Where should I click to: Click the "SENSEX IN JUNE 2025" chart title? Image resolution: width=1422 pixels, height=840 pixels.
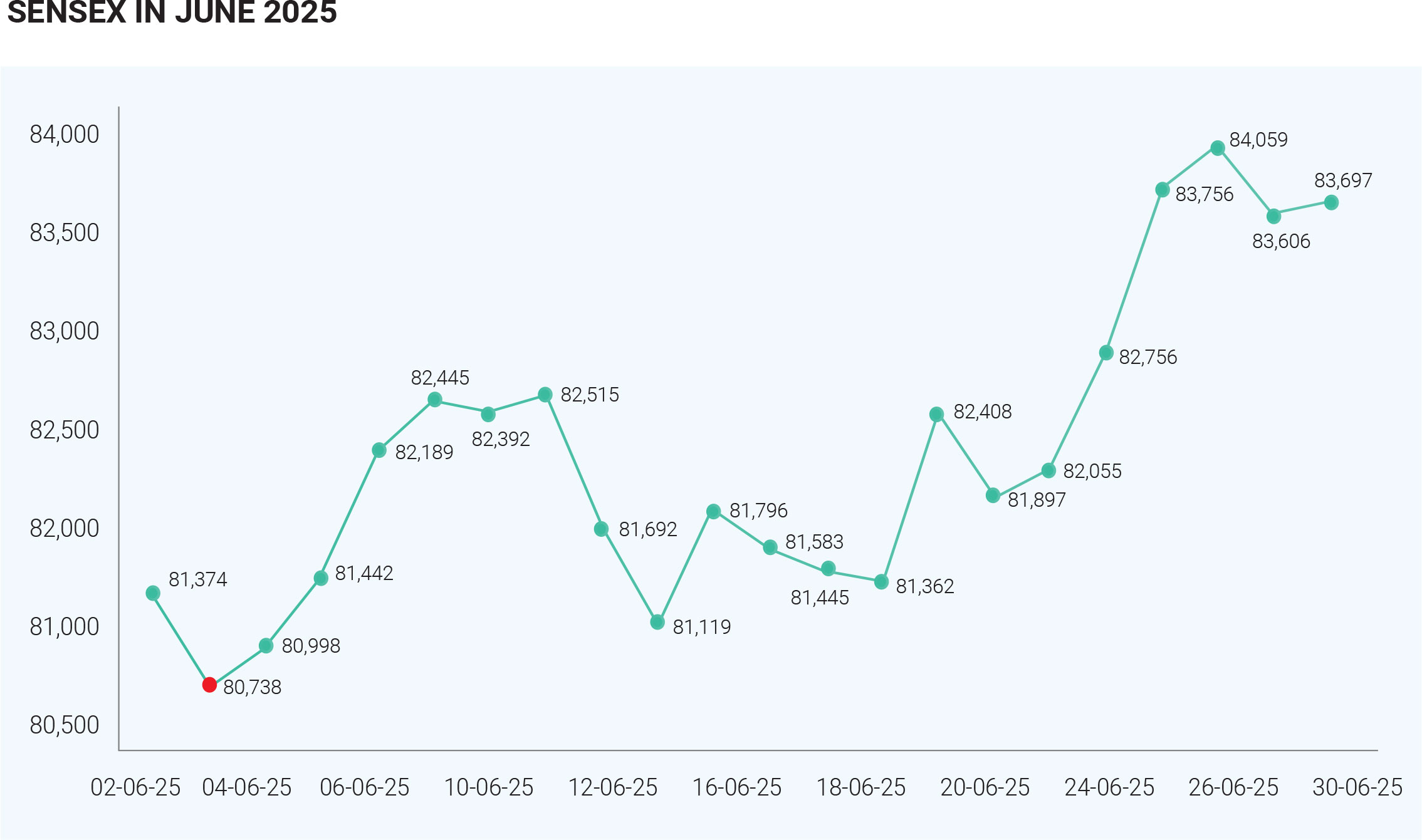point(172,13)
